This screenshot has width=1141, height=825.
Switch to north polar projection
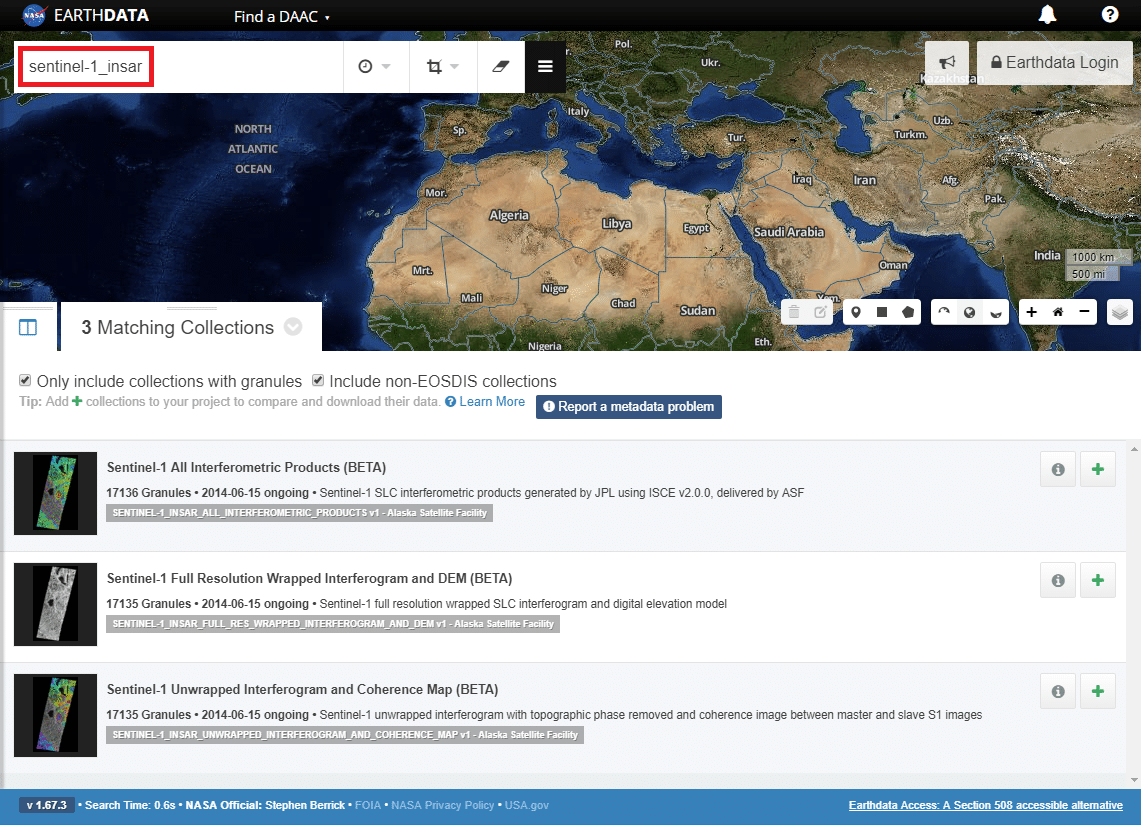tap(944, 312)
